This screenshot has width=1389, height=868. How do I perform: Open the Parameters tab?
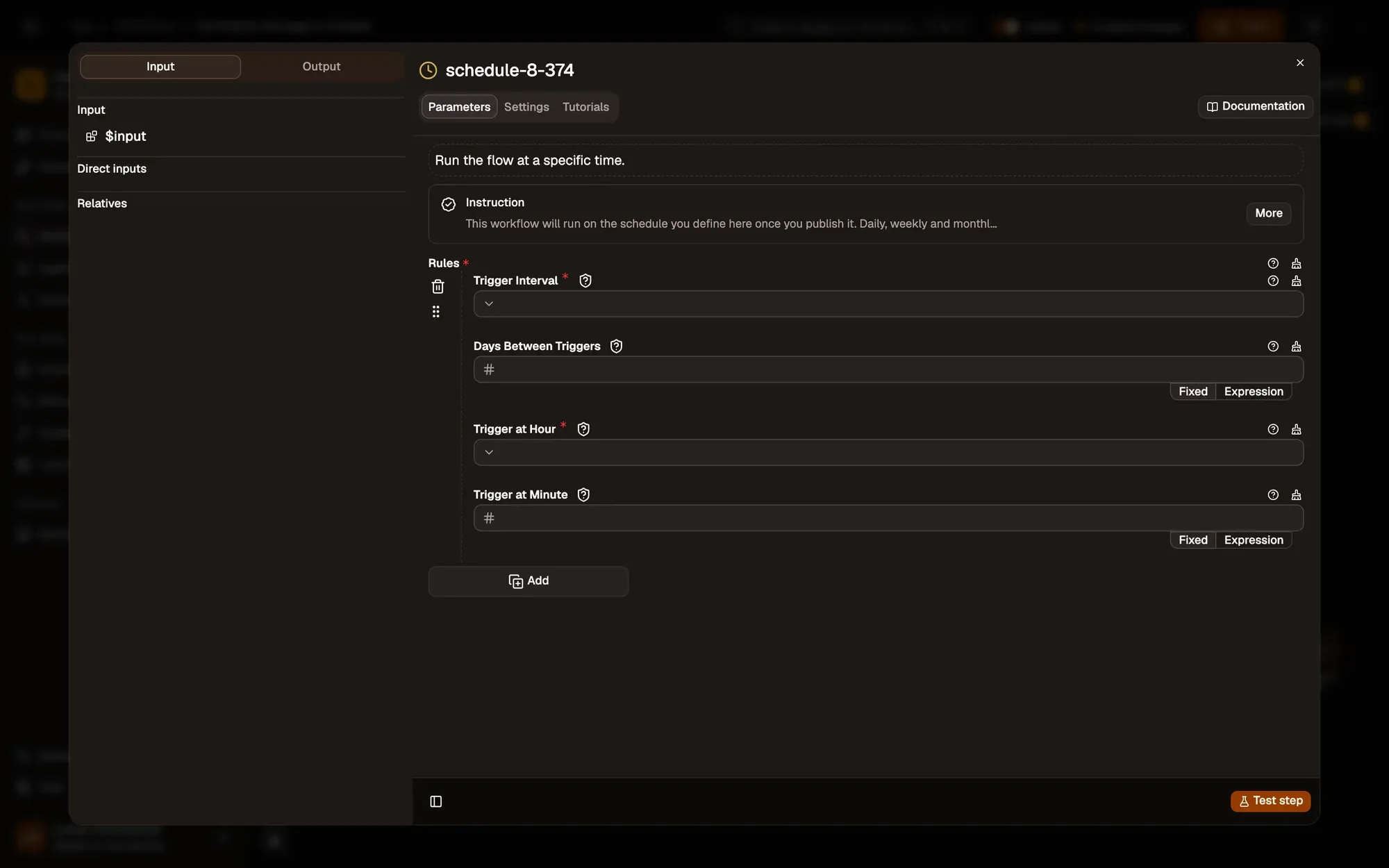pyautogui.click(x=459, y=107)
